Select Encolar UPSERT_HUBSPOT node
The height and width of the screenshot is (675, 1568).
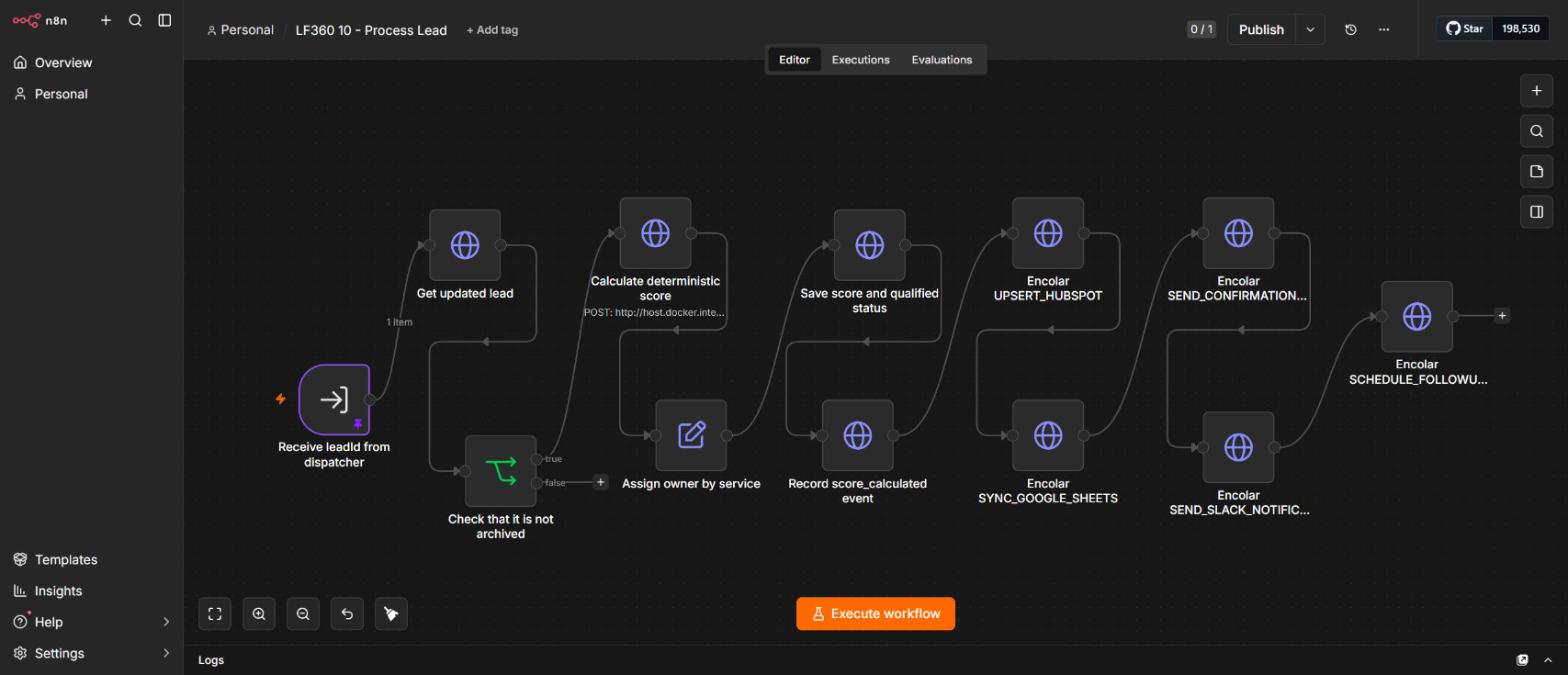1048,233
